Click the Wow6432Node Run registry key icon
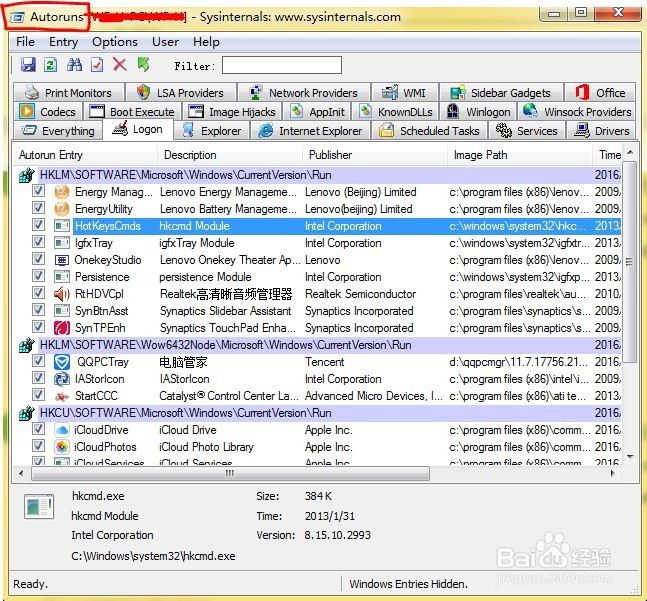647x601 pixels. point(26,345)
